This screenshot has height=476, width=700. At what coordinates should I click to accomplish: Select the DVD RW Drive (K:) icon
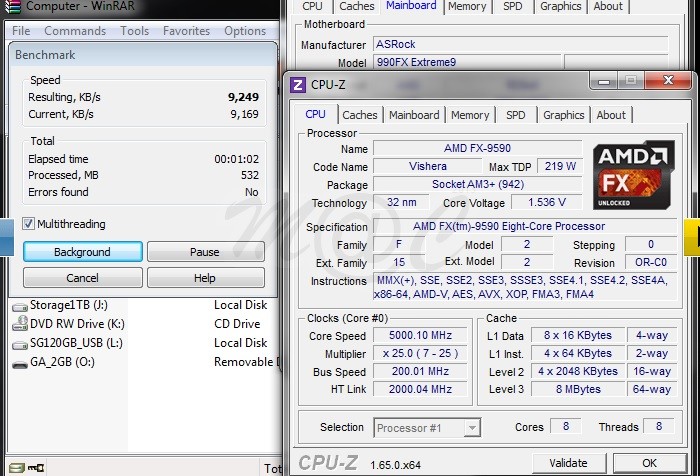(x=19, y=325)
